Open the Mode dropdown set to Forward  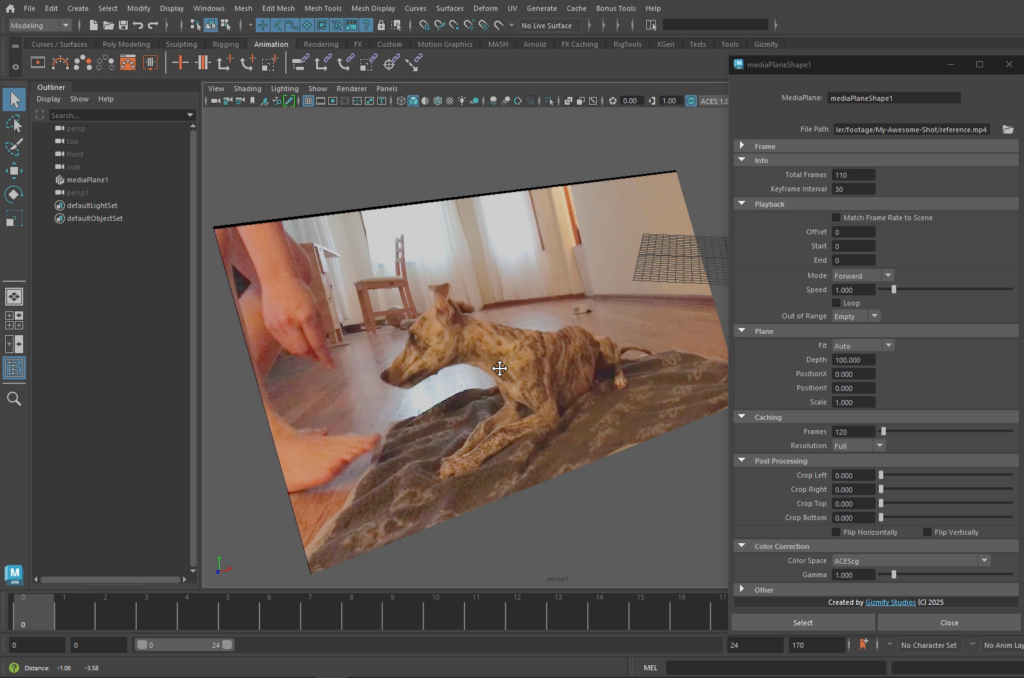(x=863, y=276)
